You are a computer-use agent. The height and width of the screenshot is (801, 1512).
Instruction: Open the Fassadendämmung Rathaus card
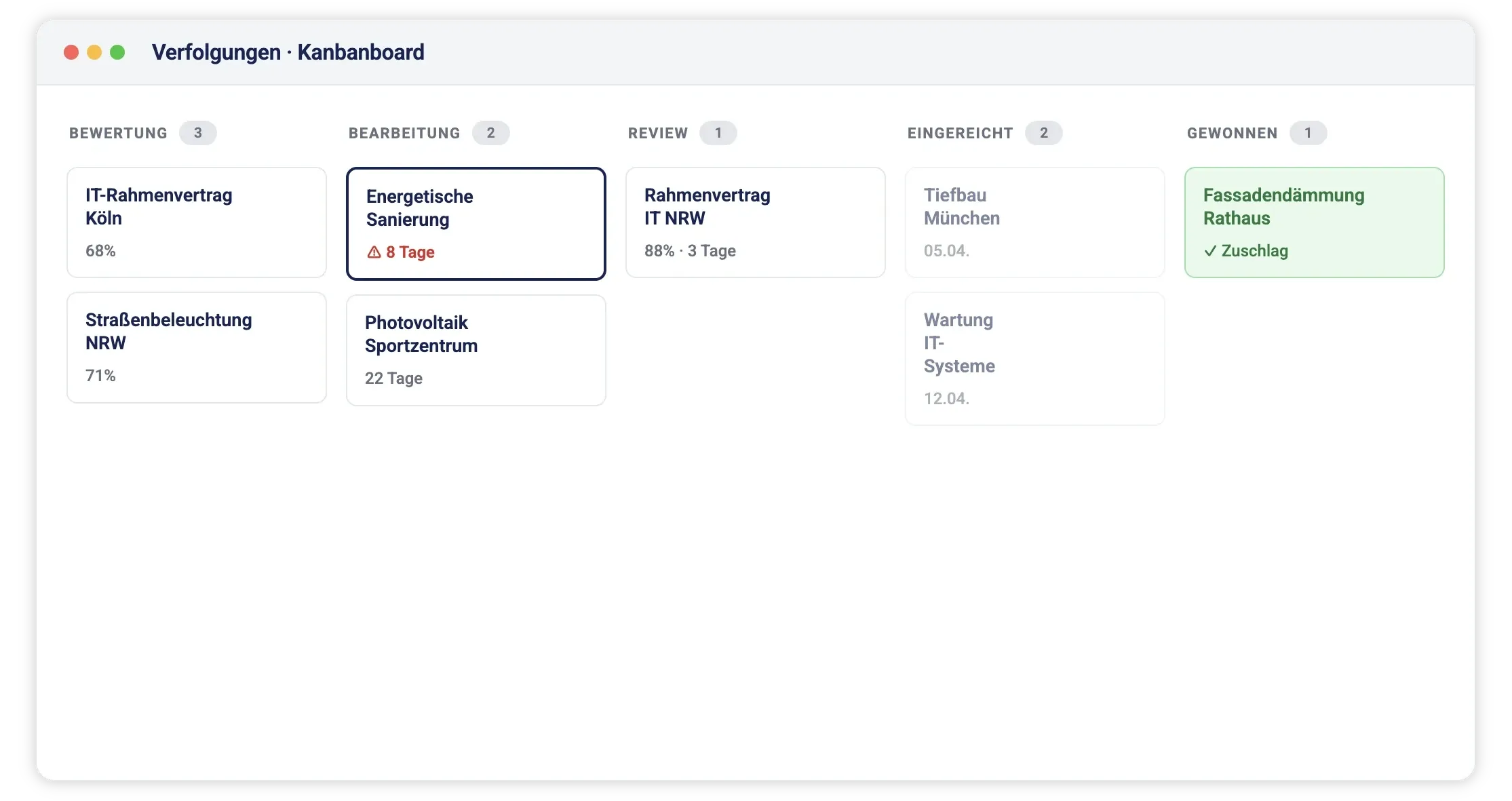click(x=1315, y=222)
